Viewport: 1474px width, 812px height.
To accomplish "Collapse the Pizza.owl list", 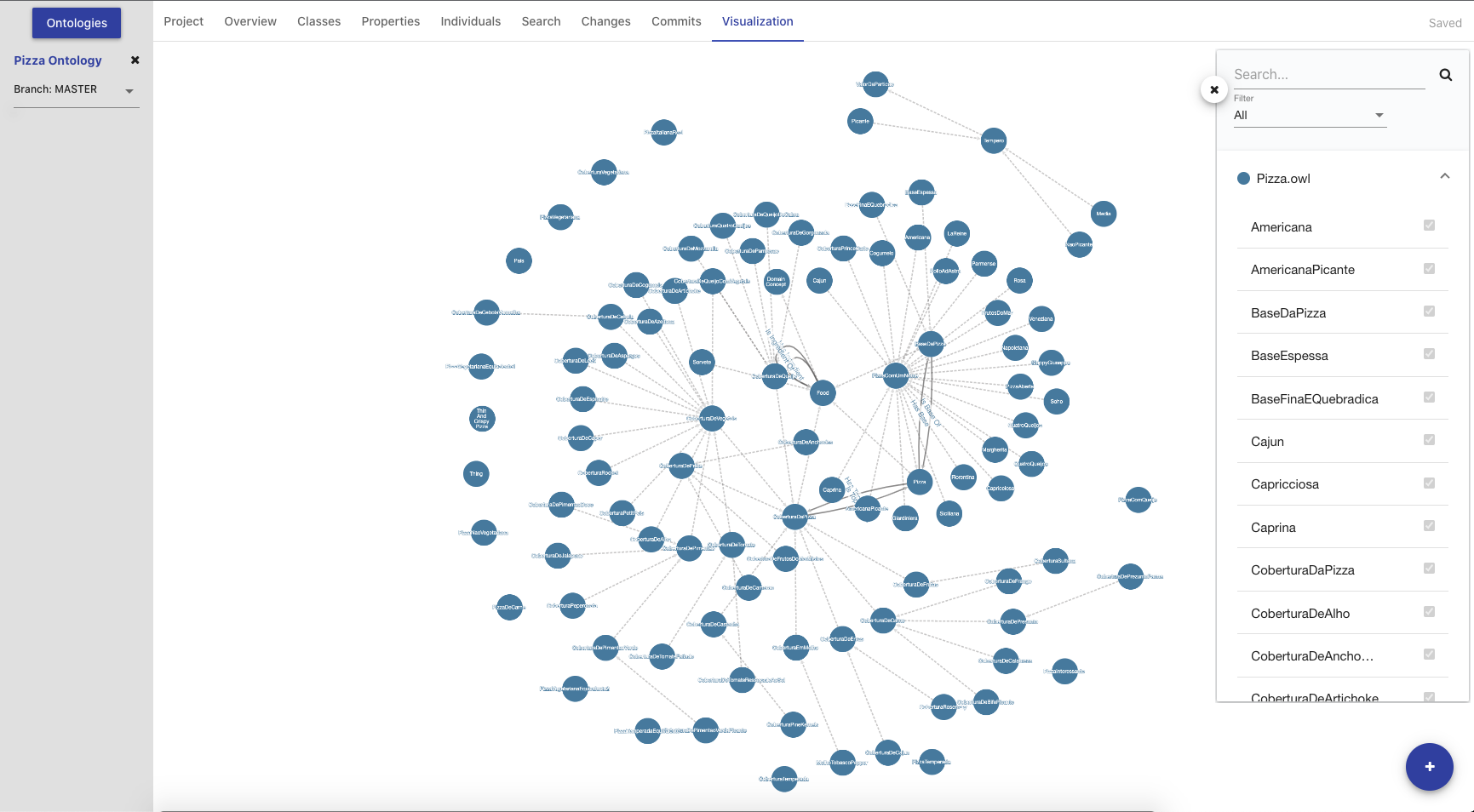I will [x=1444, y=177].
